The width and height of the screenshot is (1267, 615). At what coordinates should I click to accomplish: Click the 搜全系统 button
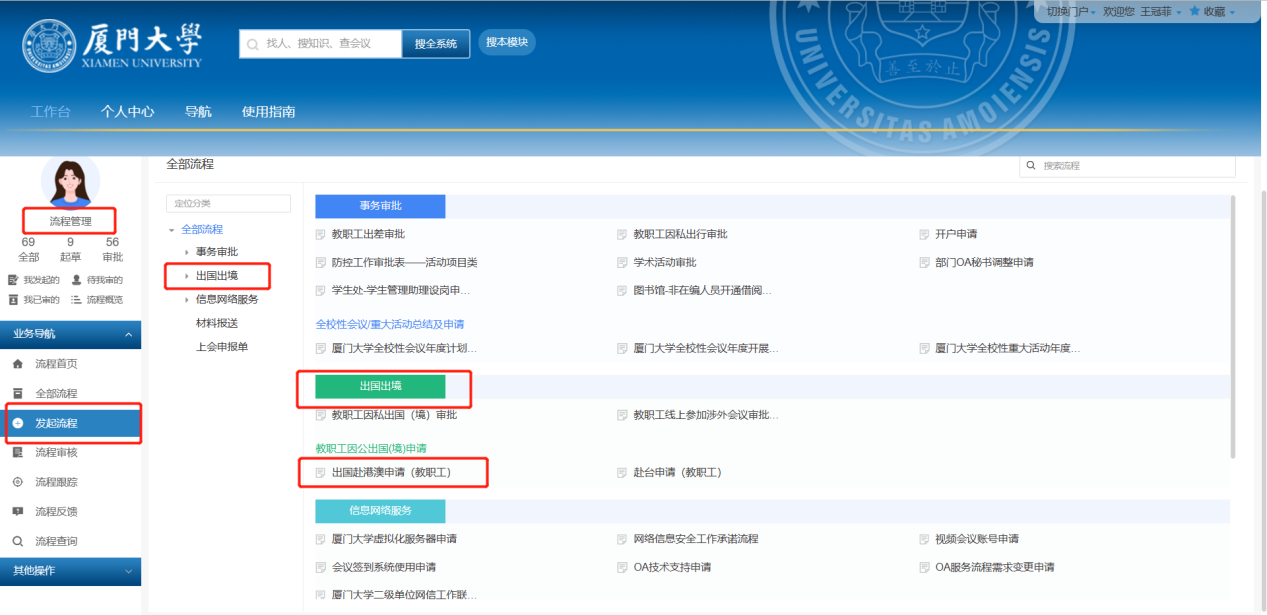[435, 44]
